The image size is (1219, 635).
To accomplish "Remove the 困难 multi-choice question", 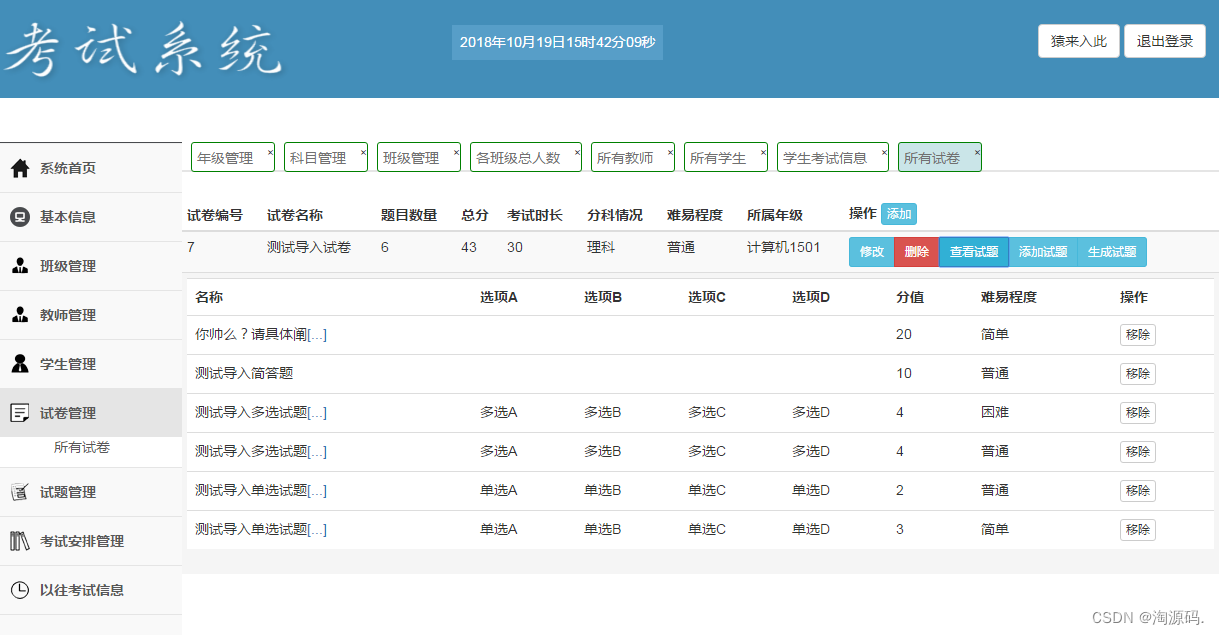I will [1138, 412].
